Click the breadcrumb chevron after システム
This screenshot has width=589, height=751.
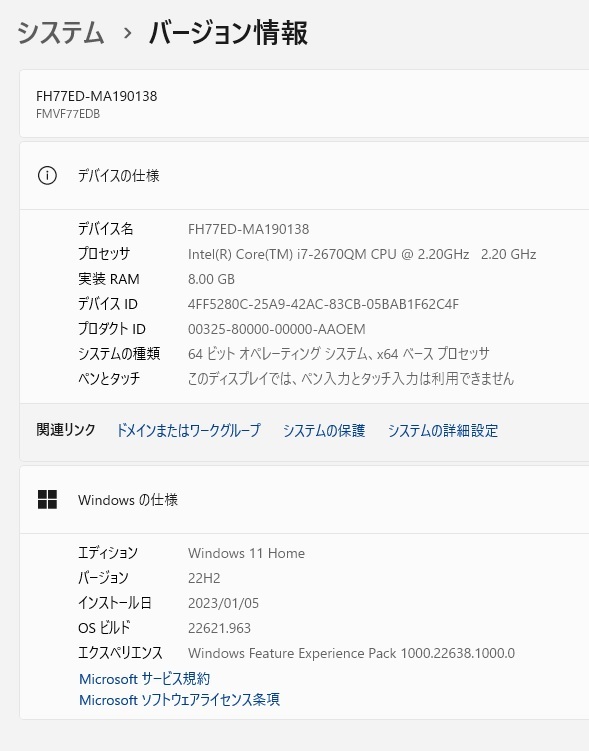click(127, 34)
